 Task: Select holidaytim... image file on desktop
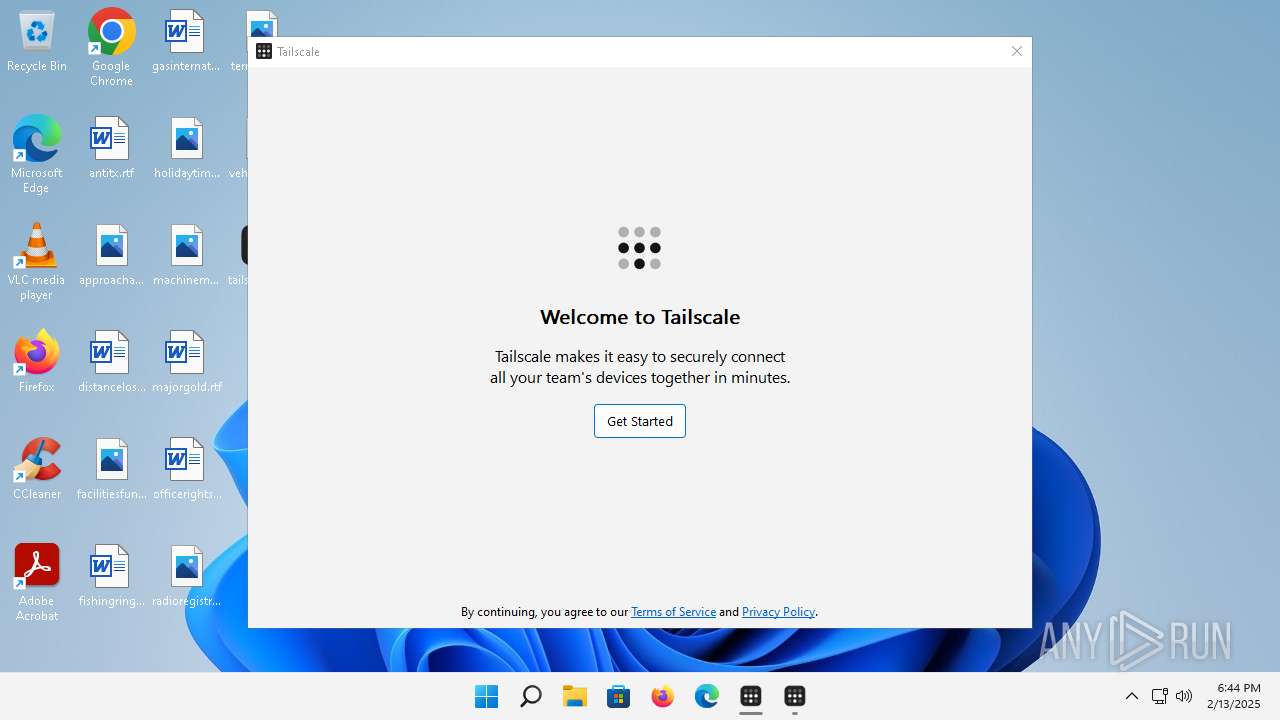pyautogui.click(x=186, y=148)
